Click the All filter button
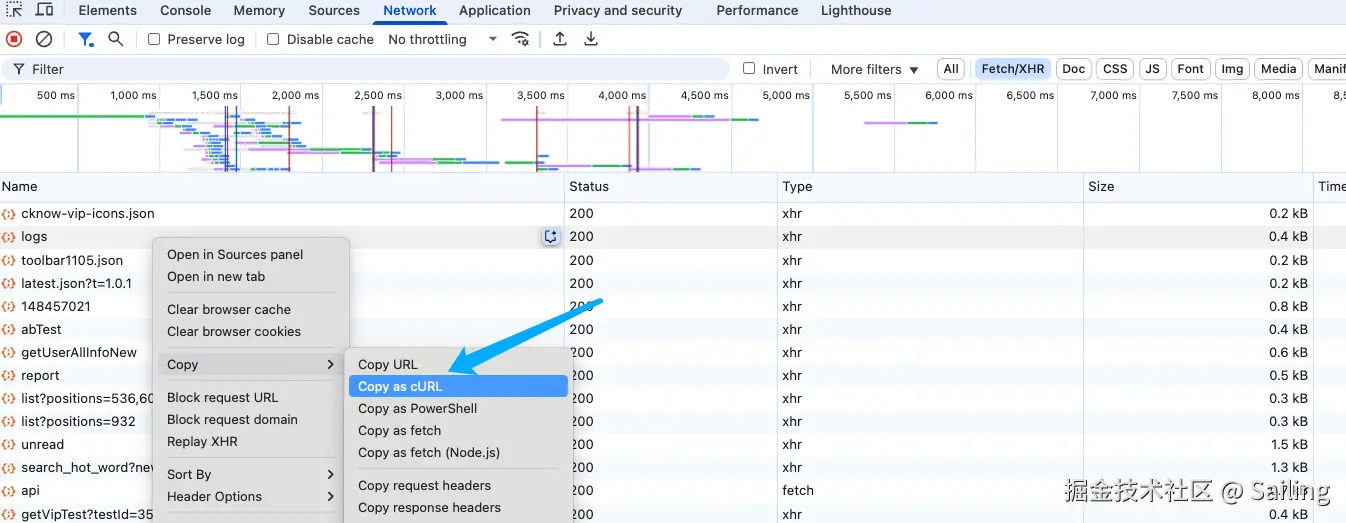The width and height of the screenshot is (1346, 523). (x=950, y=69)
